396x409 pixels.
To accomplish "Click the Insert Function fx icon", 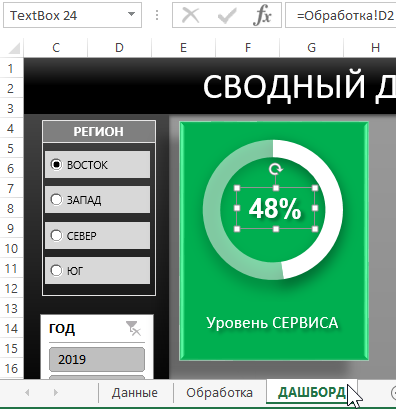I will pos(262,16).
